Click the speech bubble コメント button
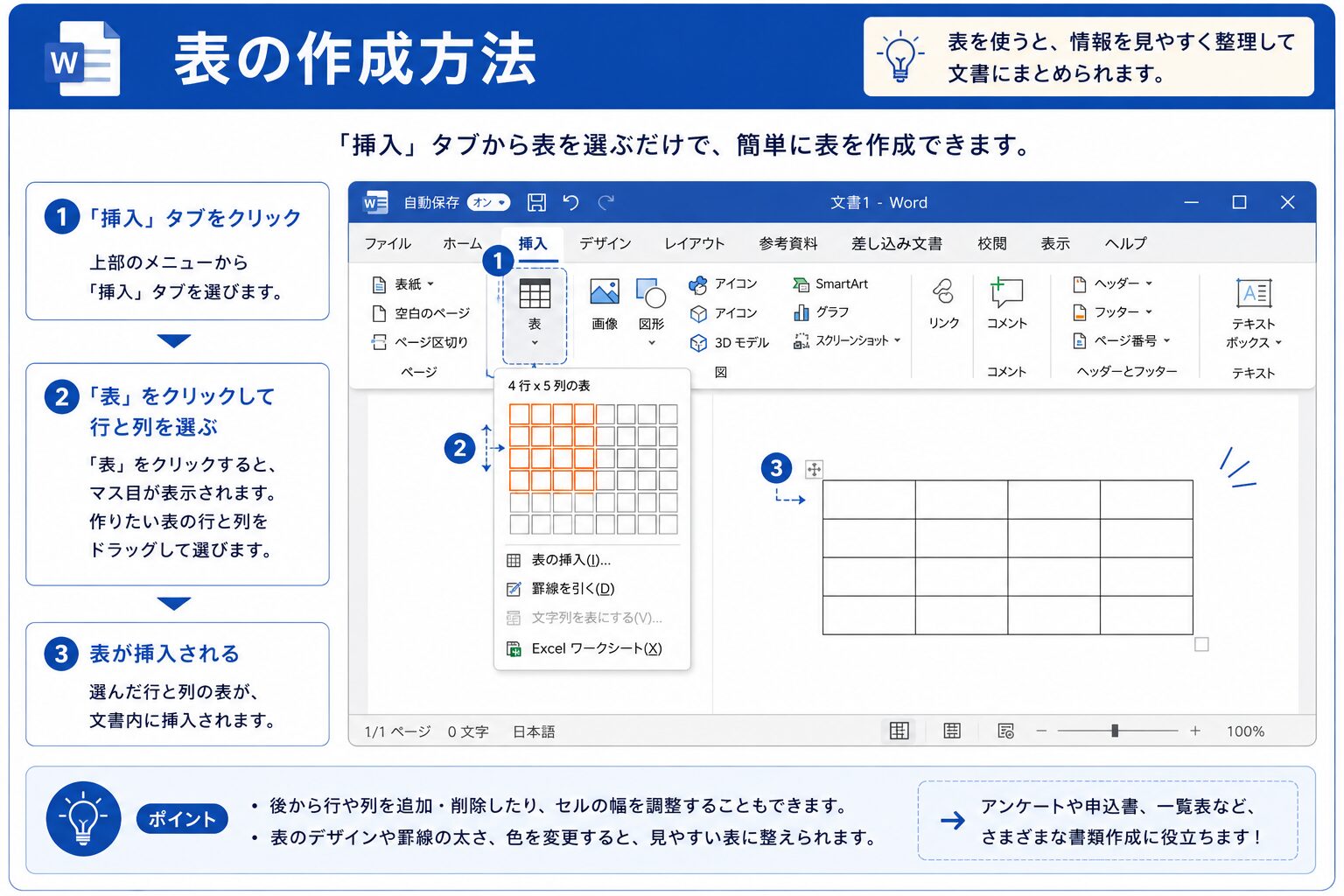The height and width of the screenshot is (896, 1344). [1006, 304]
